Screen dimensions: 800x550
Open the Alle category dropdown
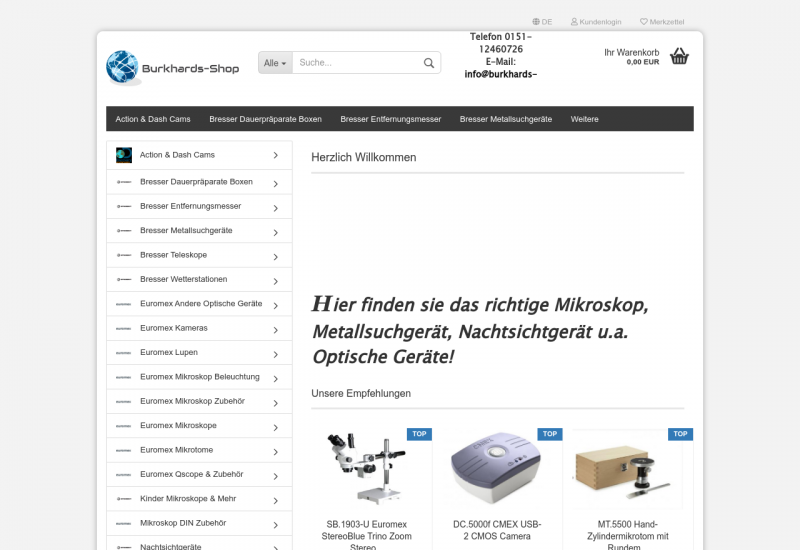[274, 63]
